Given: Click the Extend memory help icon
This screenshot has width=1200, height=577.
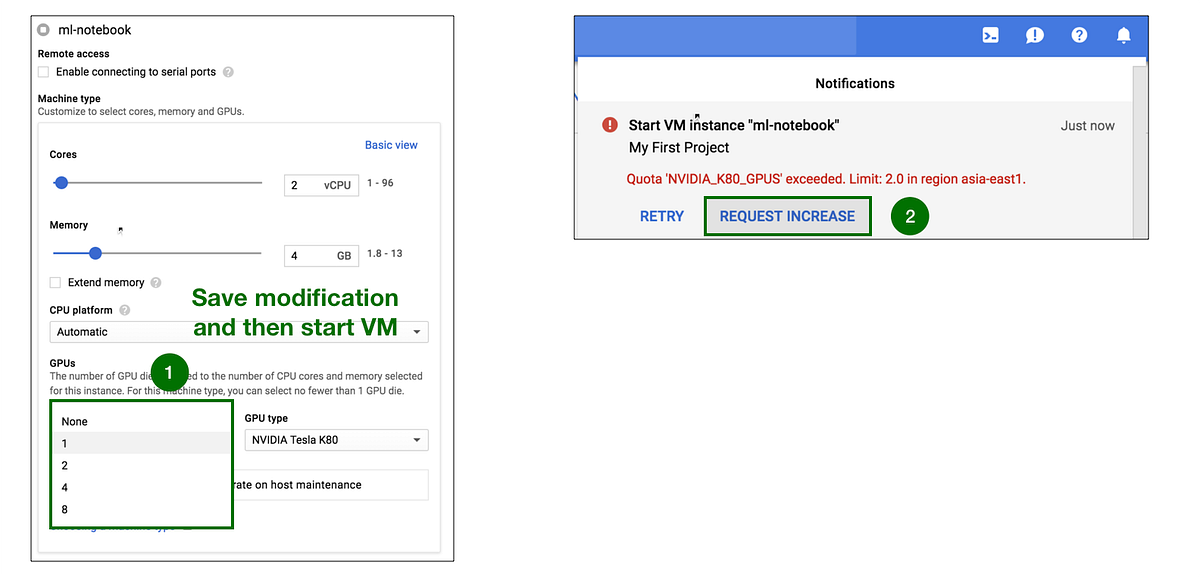Looking at the screenshot, I should point(156,283).
